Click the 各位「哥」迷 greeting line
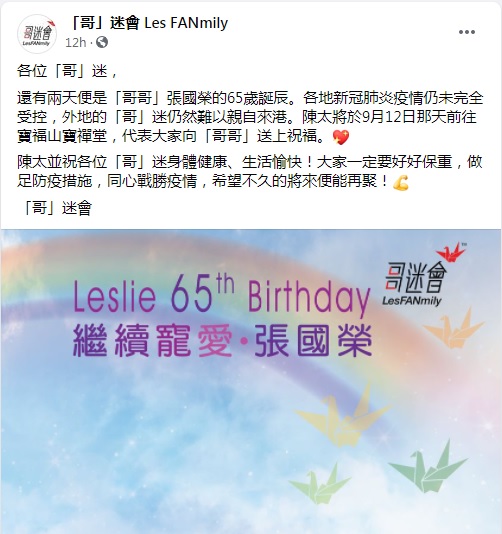 click(x=68, y=71)
